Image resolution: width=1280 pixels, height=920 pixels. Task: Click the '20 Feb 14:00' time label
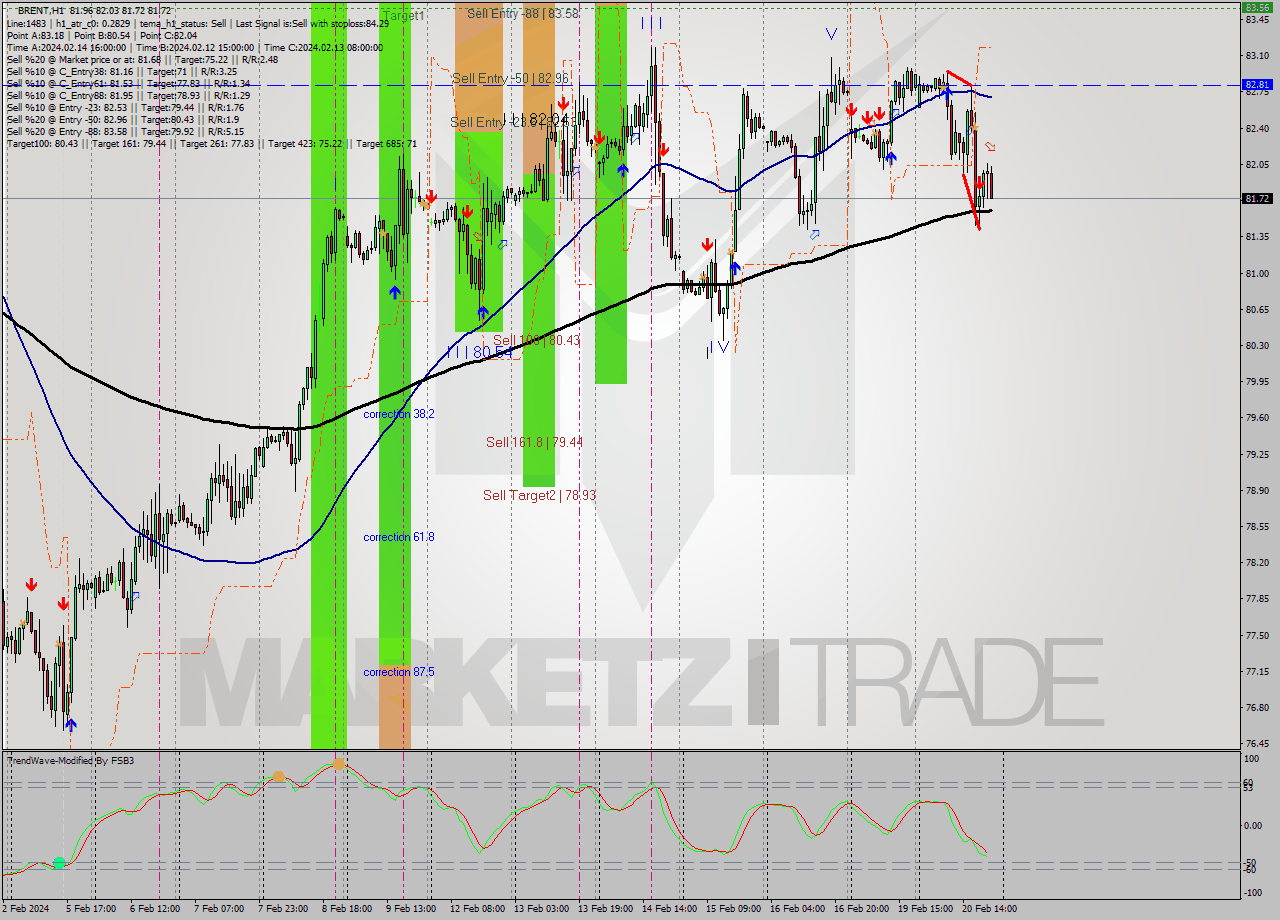[989, 909]
